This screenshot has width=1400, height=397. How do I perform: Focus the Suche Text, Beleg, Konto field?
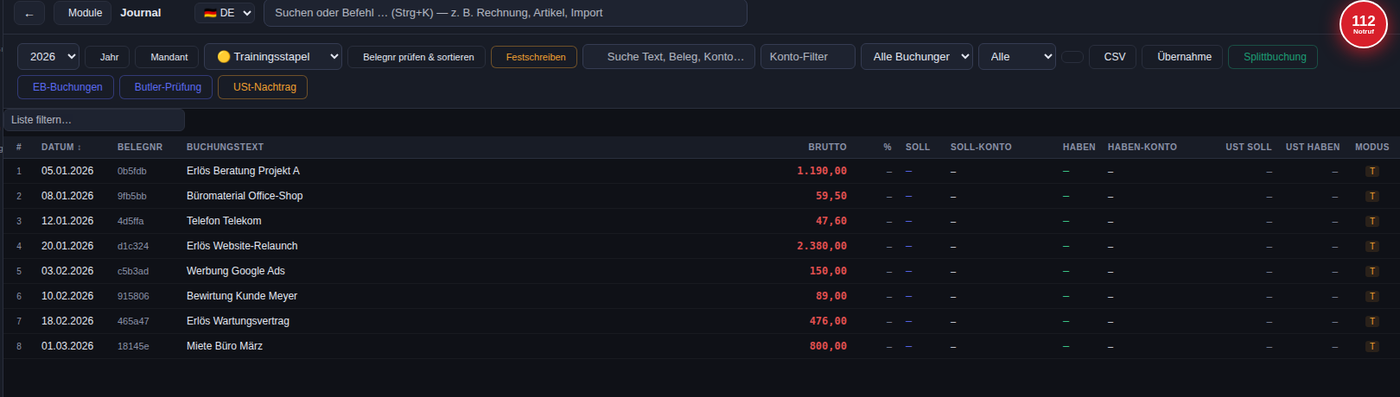[x=669, y=57]
